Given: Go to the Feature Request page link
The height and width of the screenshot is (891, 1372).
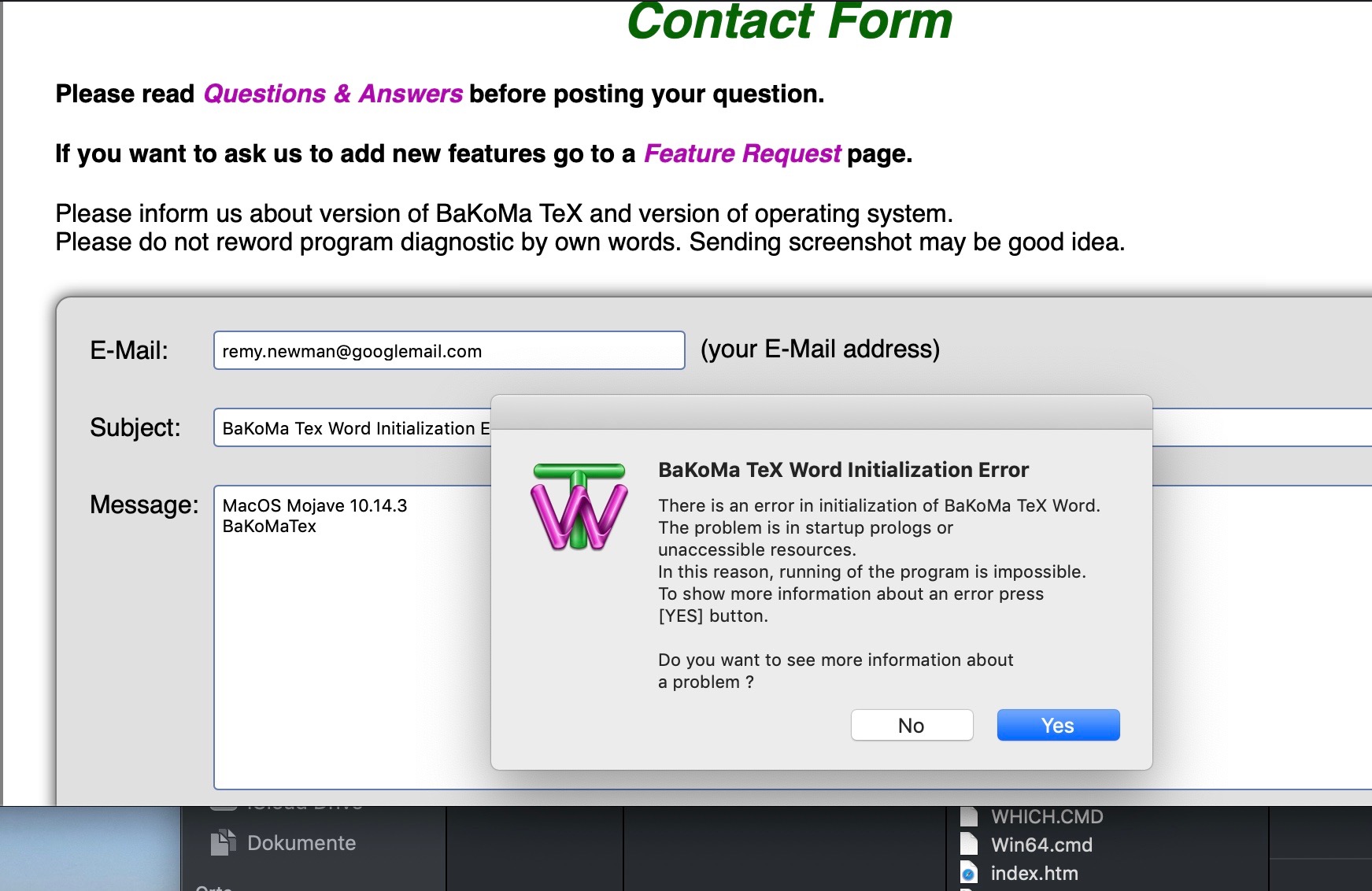Looking at the screenshot, I should coord(741,153).
